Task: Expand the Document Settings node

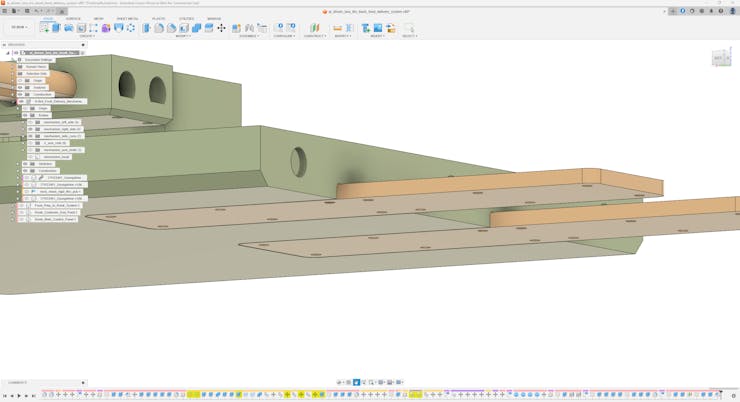Action: (13, 60)
